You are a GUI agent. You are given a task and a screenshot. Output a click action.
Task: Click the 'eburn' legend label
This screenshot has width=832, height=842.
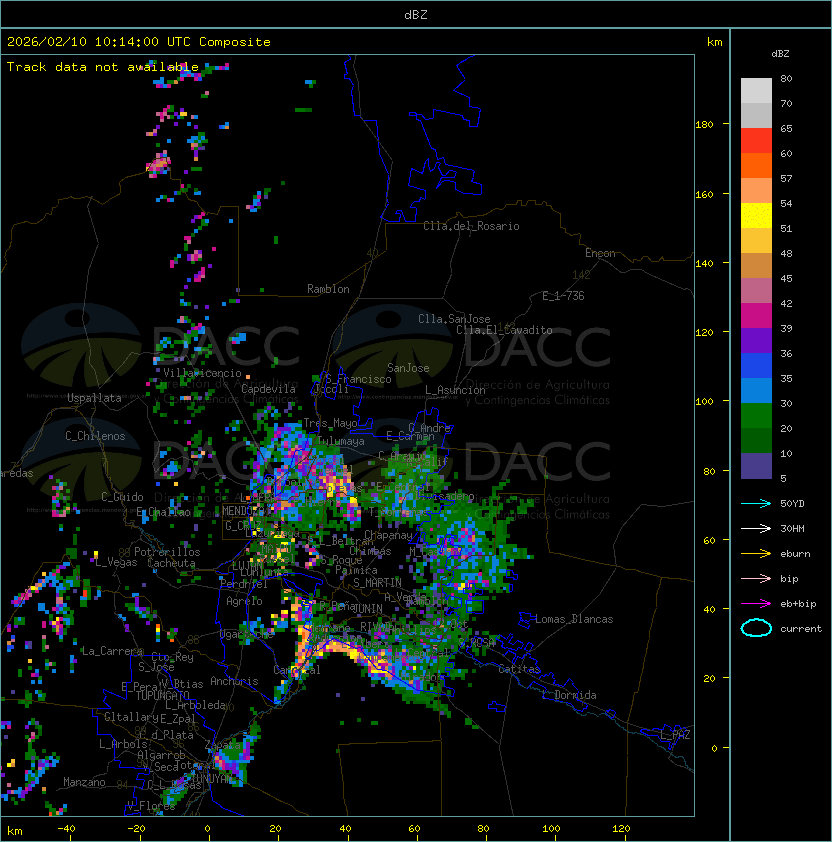point(795,554)
